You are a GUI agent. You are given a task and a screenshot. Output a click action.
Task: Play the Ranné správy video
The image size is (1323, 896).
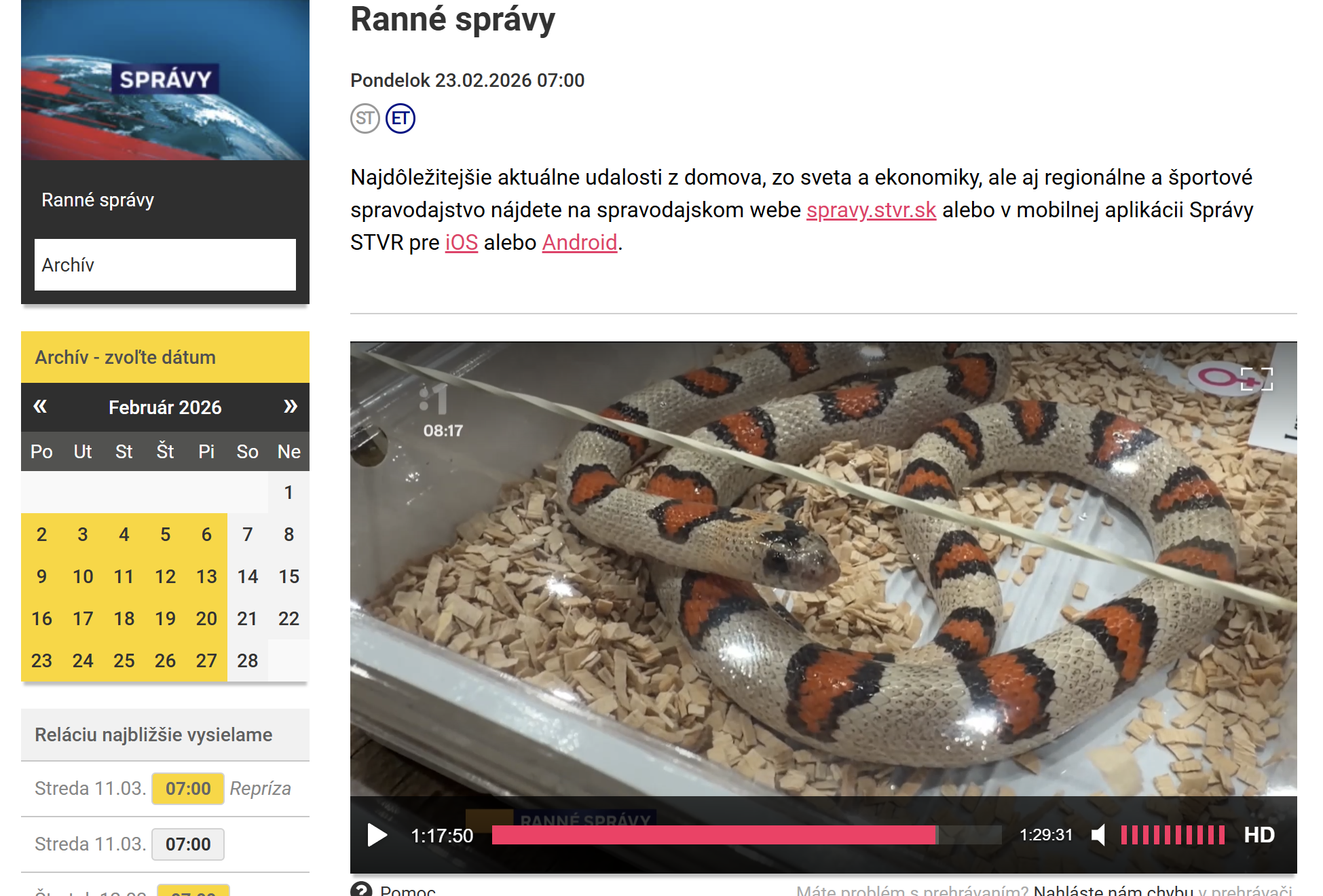pos(377,835)
